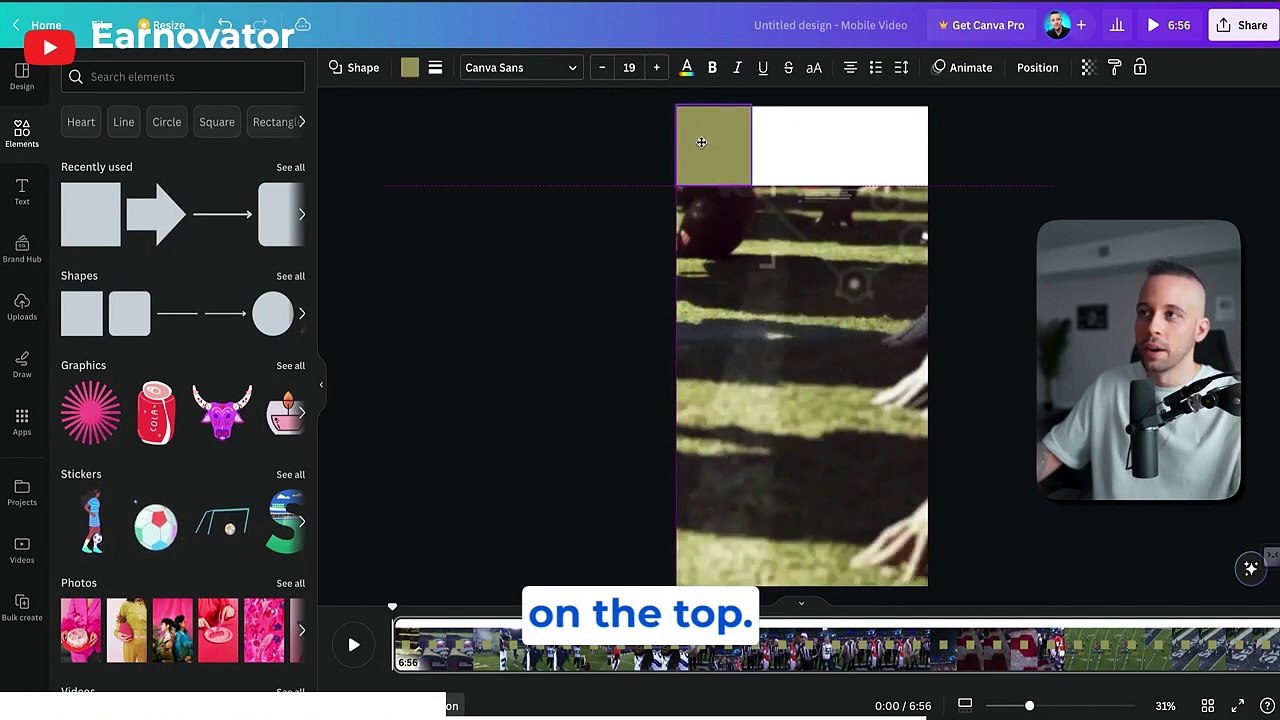
Task: Open the Text tab in sidebar
Action: click(x=22, y=191)
